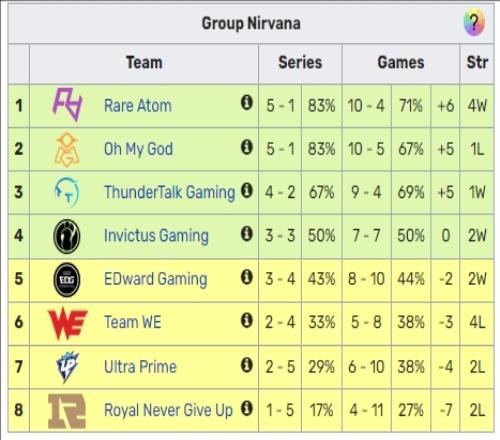This screenshot has height=440, width=500.
Task: Open the info icon beside Team WE
Action: click(247, 320)
